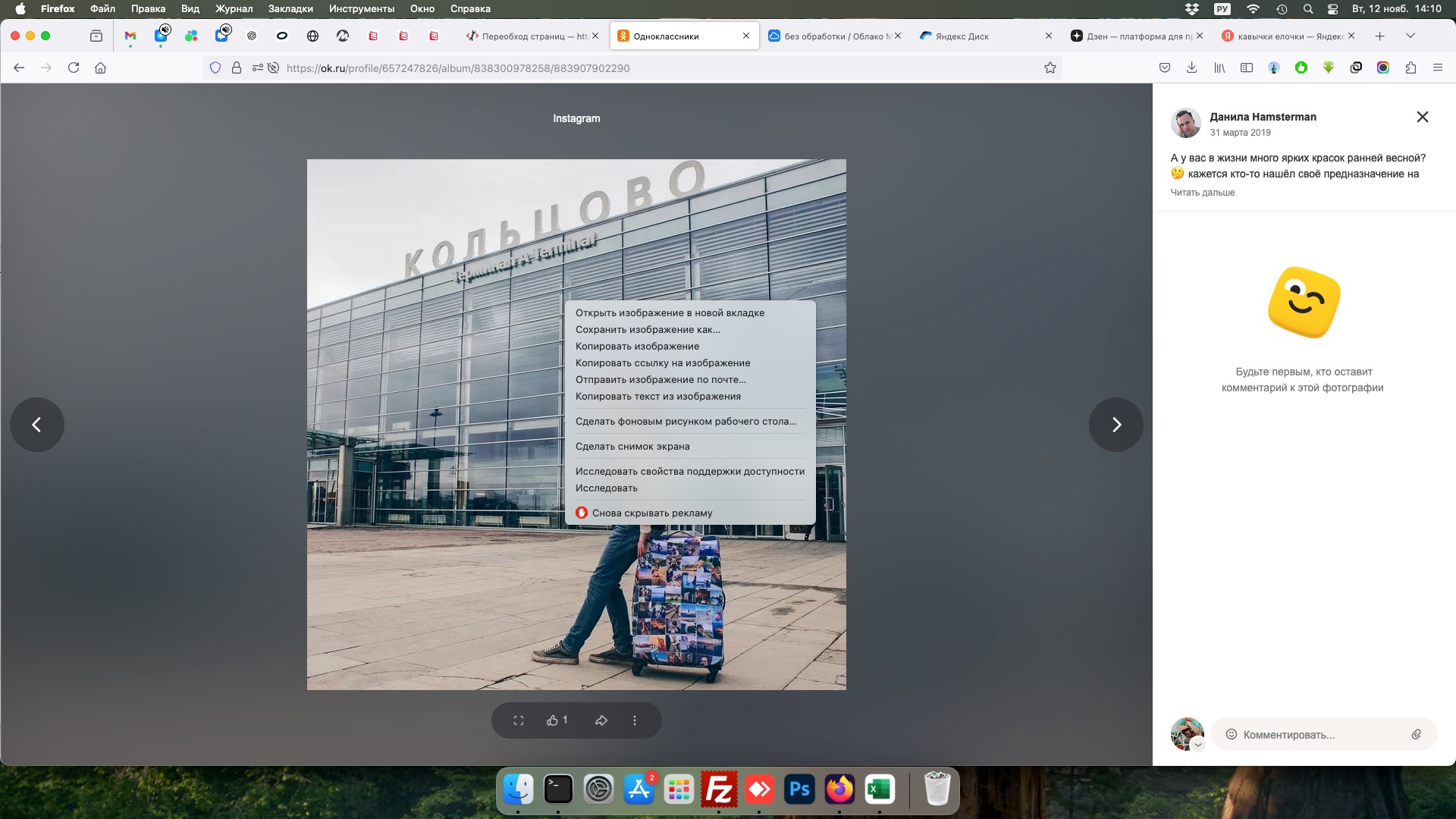Open the photo in fullscreen mode
Screen dimensions: 1456x819
(519, 720)
